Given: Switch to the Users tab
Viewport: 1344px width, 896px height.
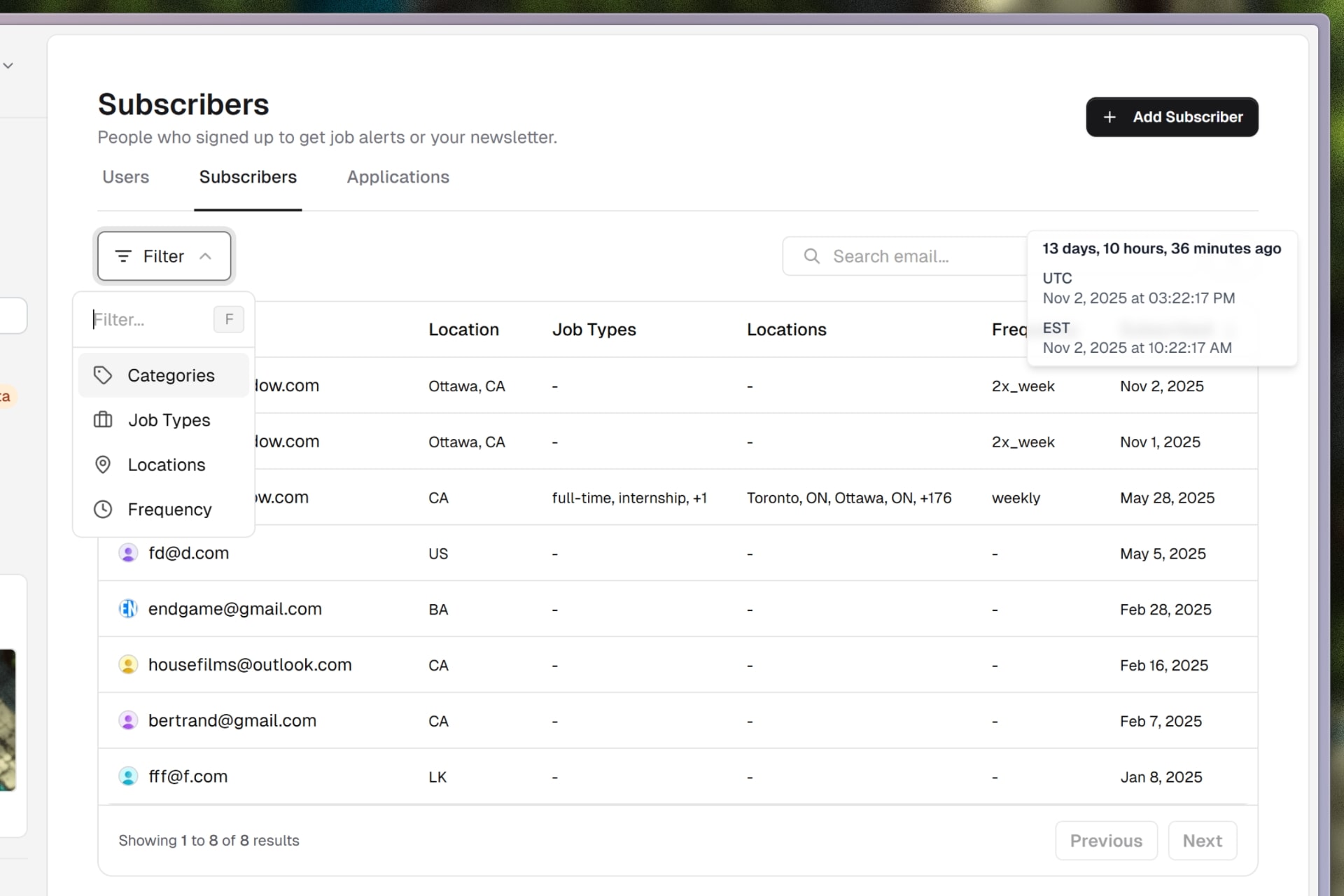Looking at the screenshot, I should click(126, 177).
